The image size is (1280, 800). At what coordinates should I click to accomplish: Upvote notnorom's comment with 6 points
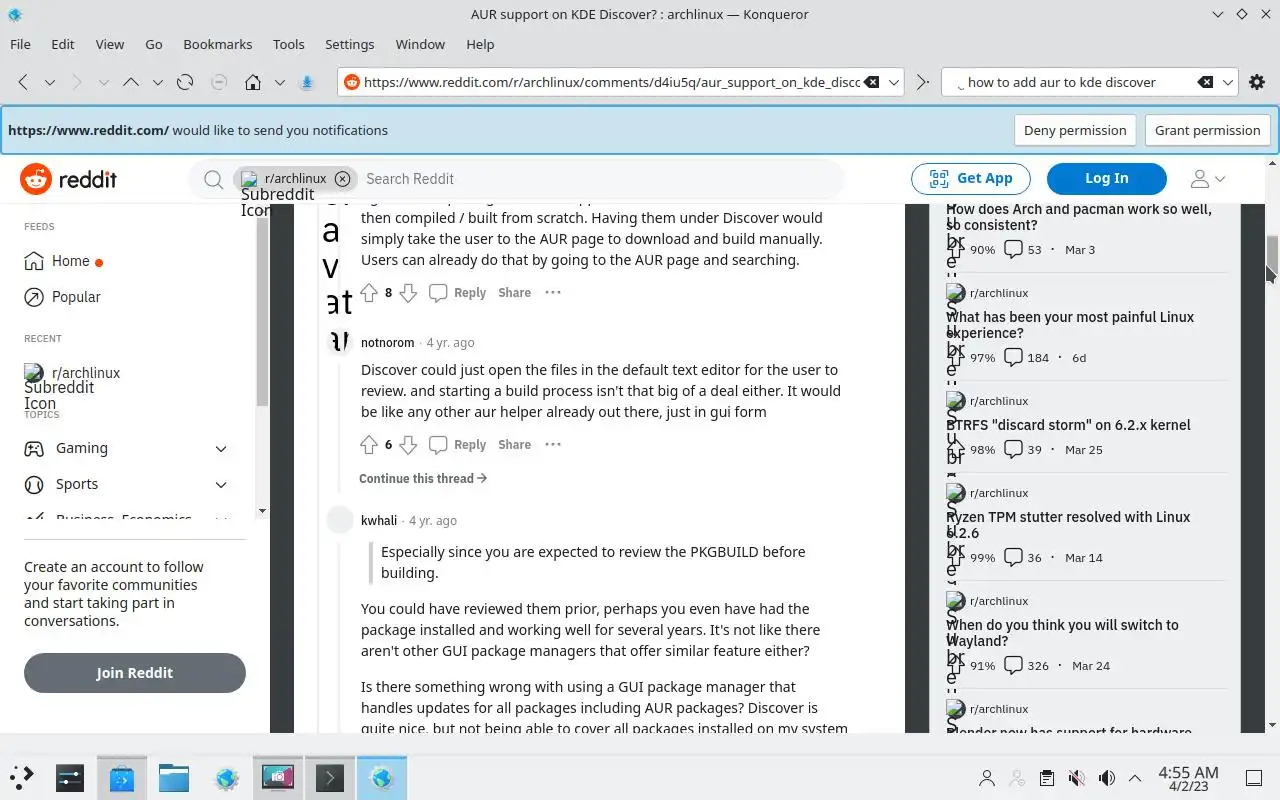click(x=369, y=444)
